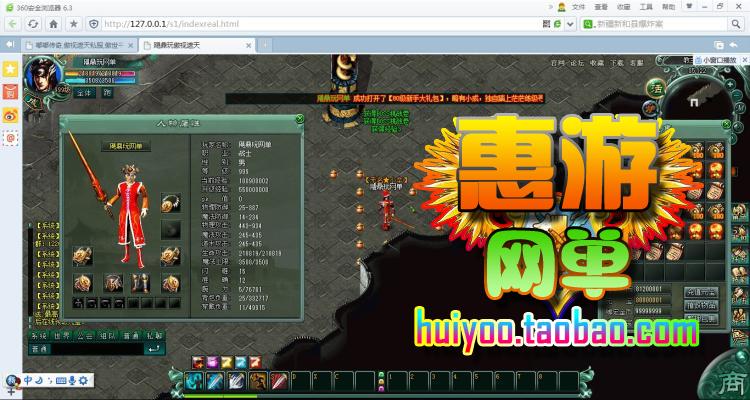Go back using the browser back arrow

[12, 24]
